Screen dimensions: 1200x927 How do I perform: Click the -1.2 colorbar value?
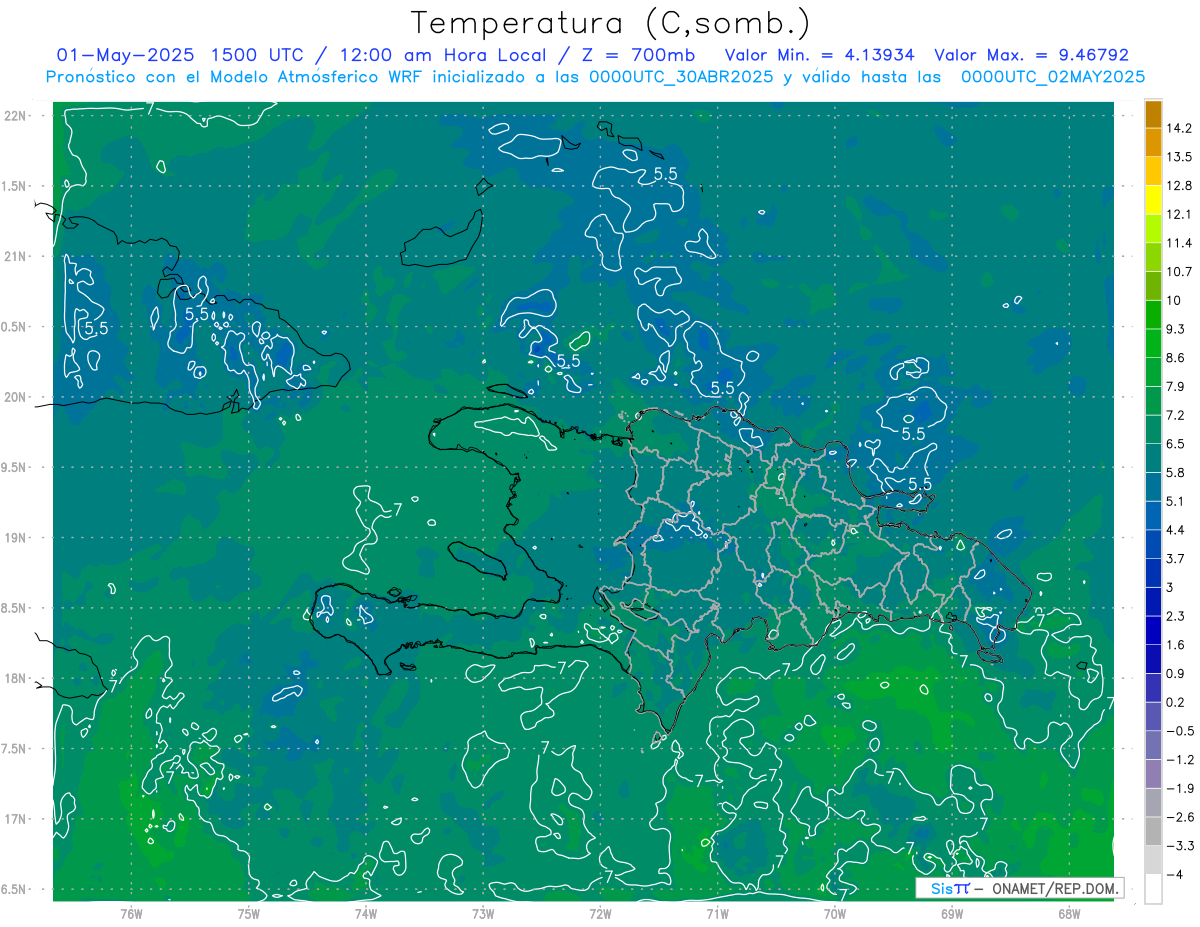pyautogui.click(x=1180, y=760)
